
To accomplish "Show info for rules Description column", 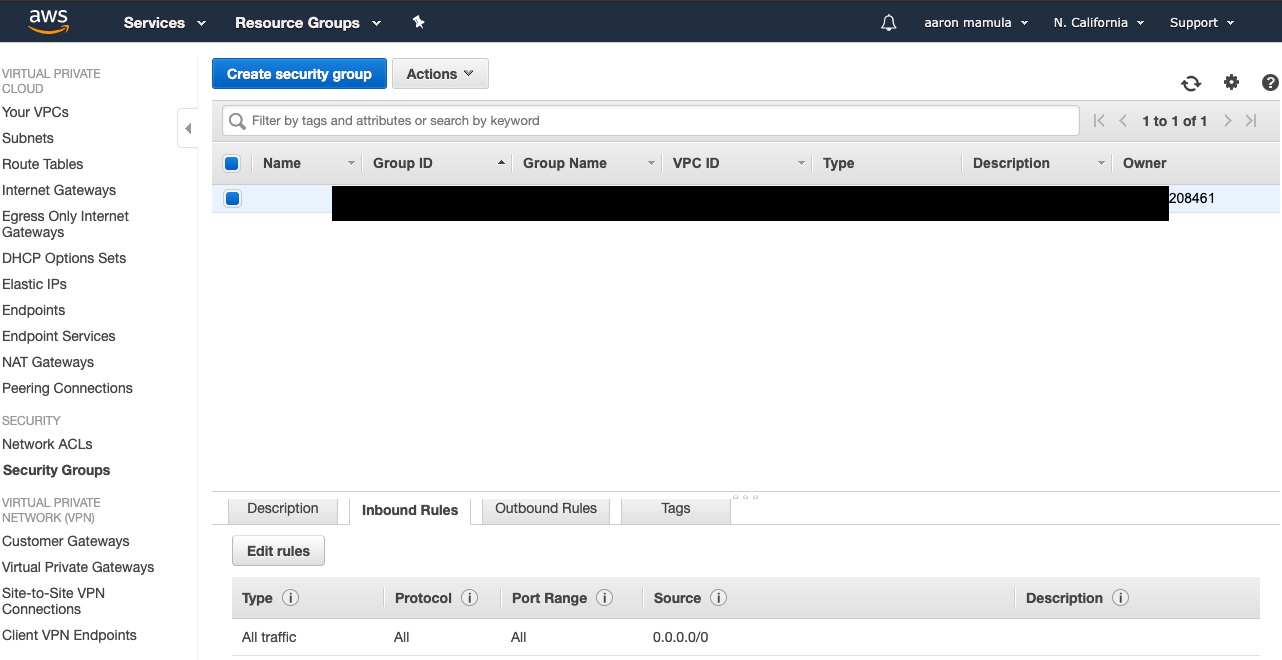I will (x=1120, y=598).
